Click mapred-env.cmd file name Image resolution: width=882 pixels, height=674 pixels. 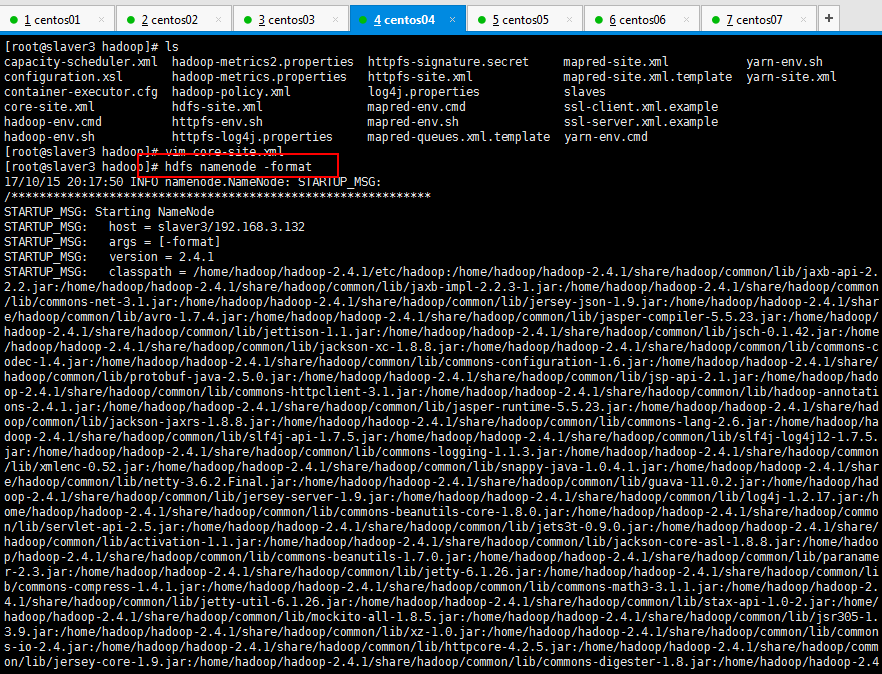pos(417,107)
